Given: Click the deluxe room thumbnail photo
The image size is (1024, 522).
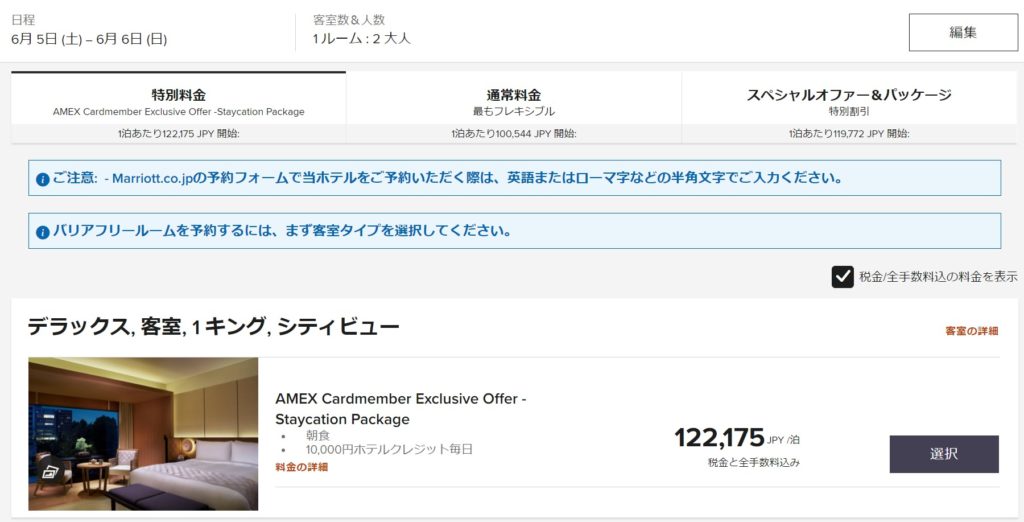Looking at the screenshot, I should click(143, 433).
